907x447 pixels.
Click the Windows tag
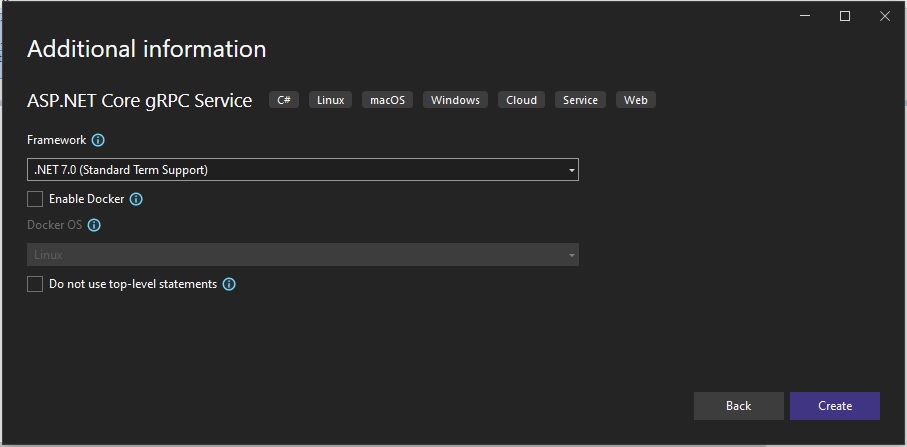[x=455, y=100]
